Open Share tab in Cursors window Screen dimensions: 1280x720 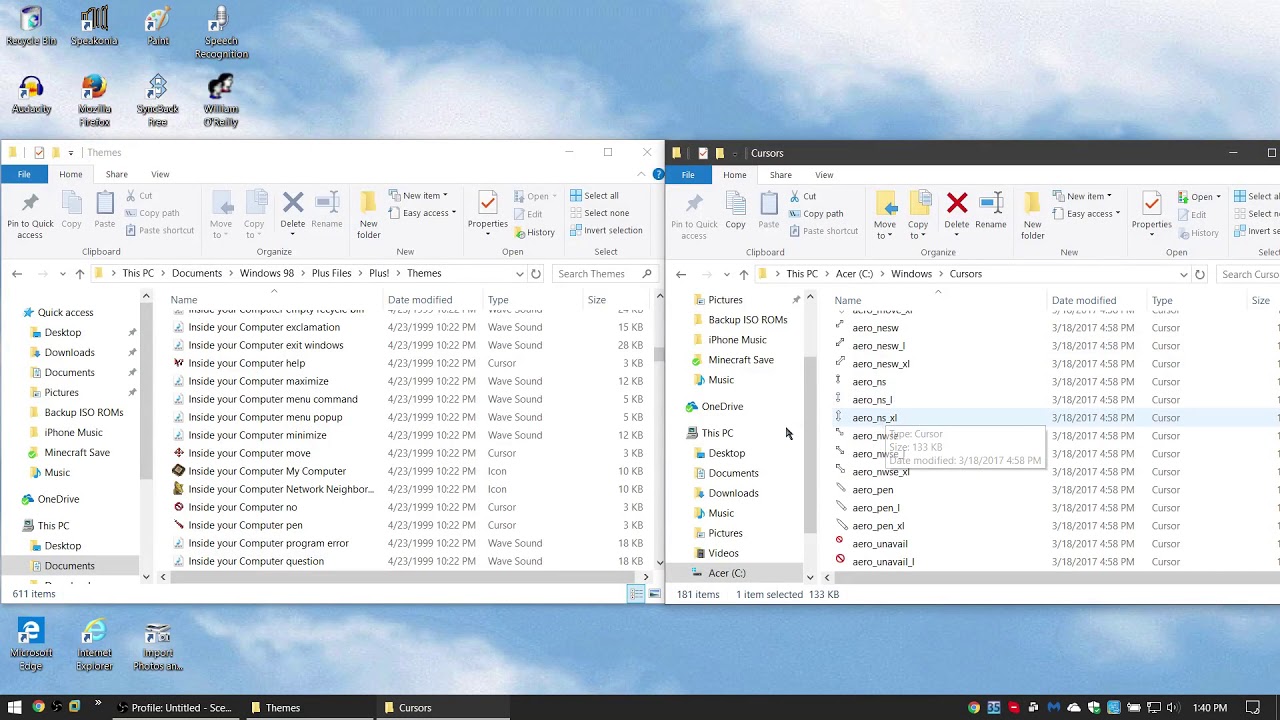[x=780, y=175]
